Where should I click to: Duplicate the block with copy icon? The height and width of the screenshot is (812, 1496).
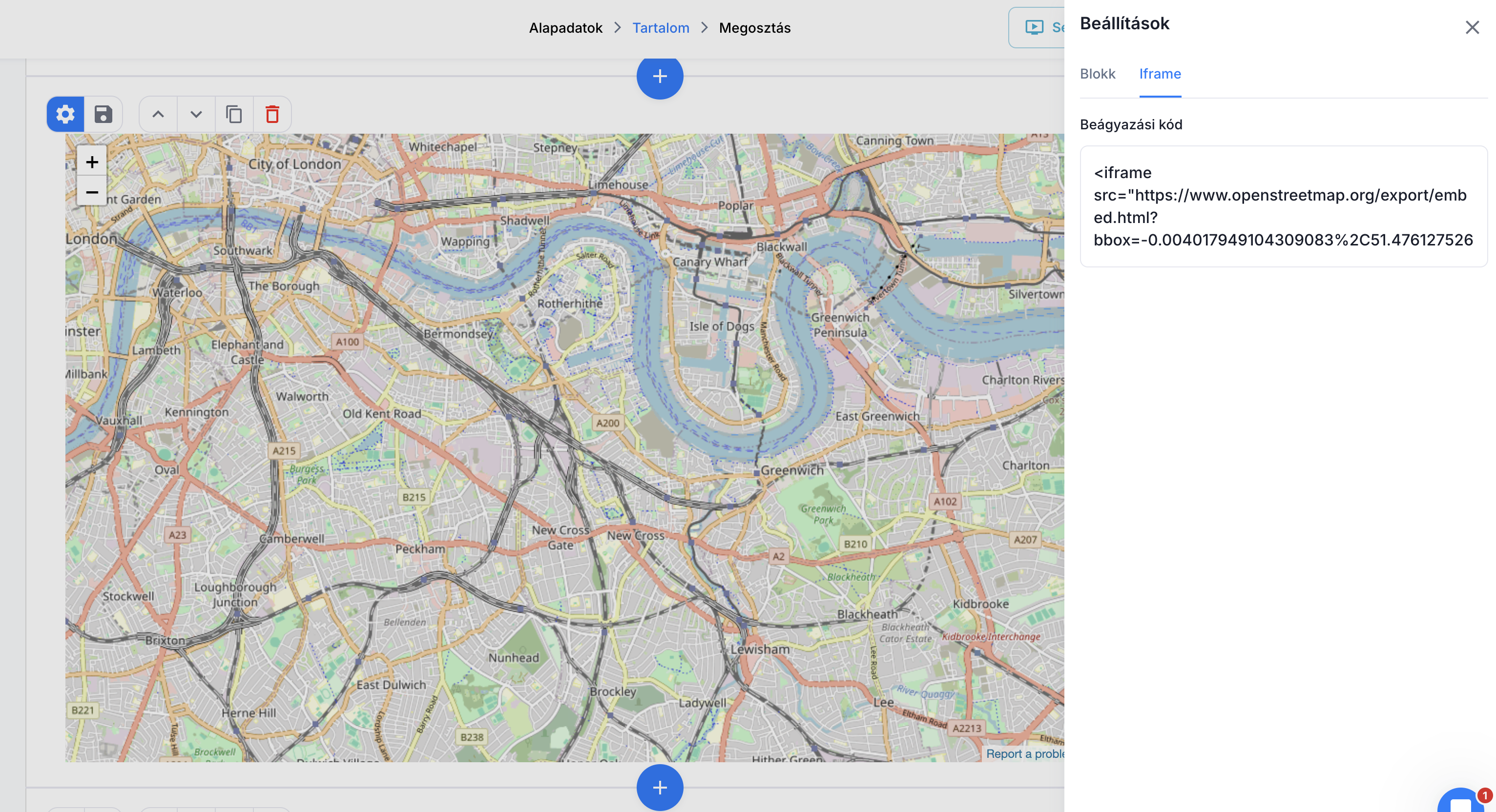pyautogui.click(x=234, y=114)
